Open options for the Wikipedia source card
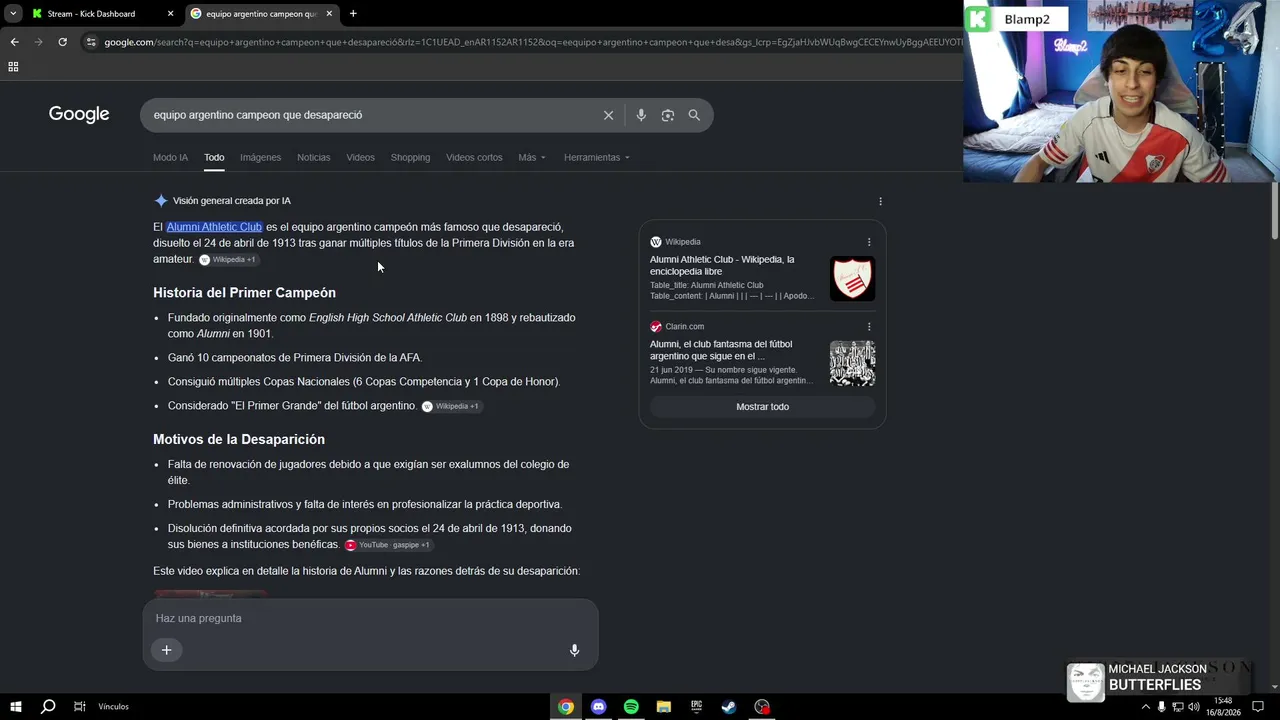Viewport: 1280px width, 720px height. [x=869, y=242]
